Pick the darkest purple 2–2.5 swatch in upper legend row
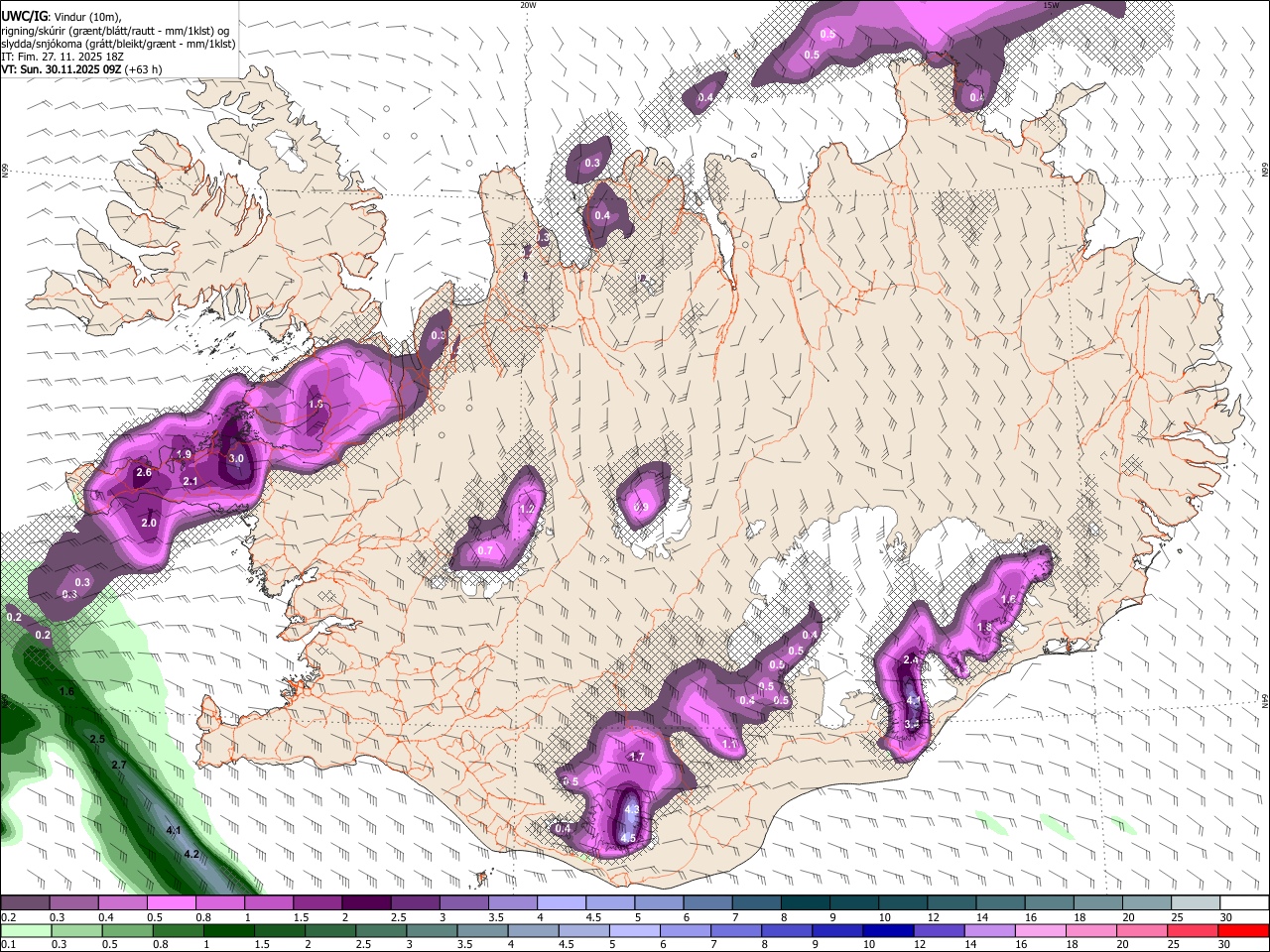 point(366,903)
